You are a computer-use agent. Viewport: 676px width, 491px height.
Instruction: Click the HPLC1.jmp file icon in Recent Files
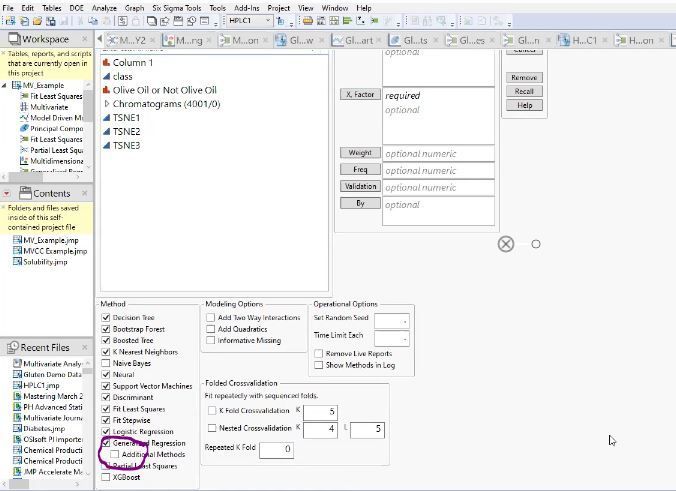[x=17, y=385]
